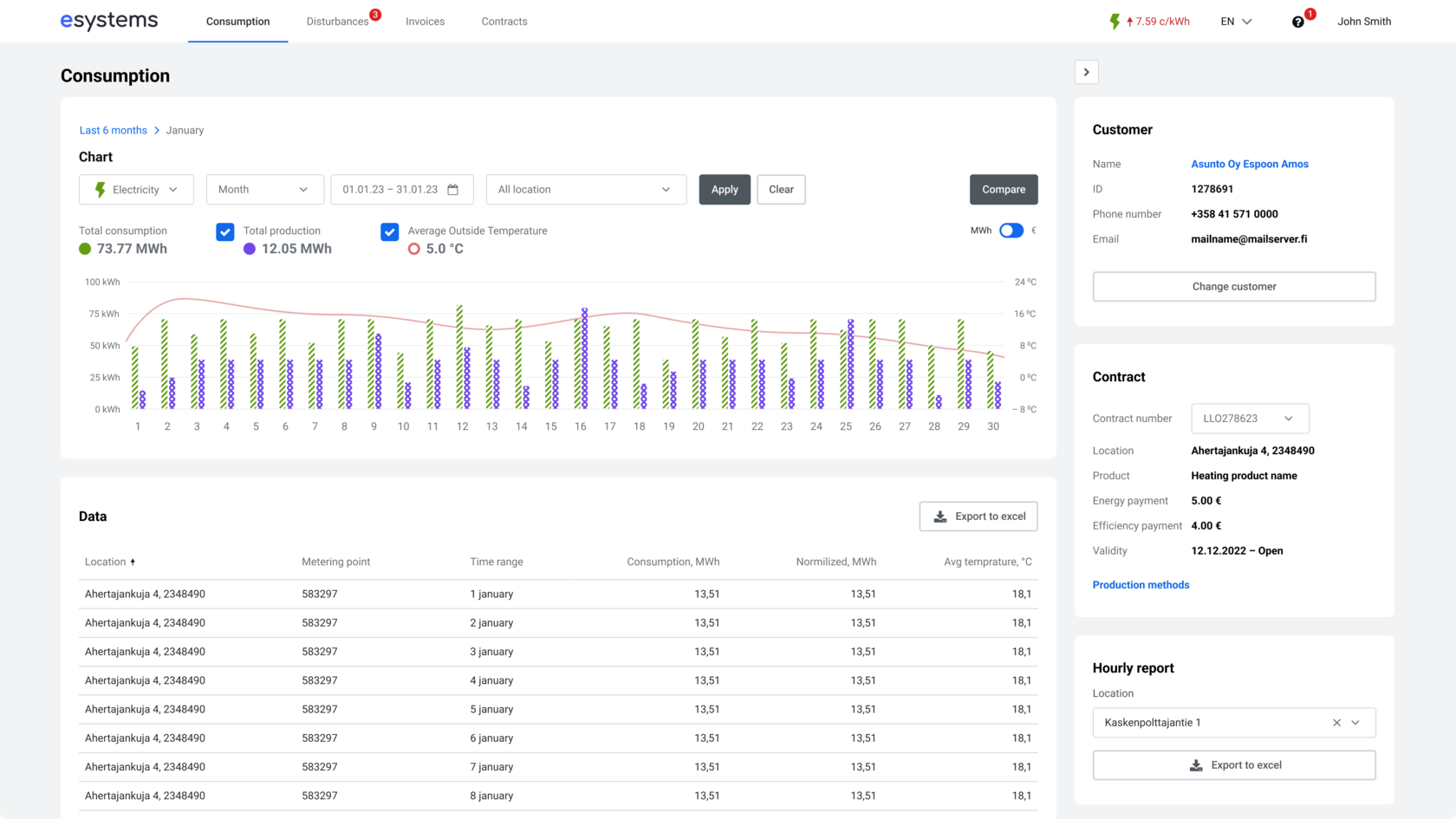Click the esystems logo
1456x819 pixels.
point(109,21)
